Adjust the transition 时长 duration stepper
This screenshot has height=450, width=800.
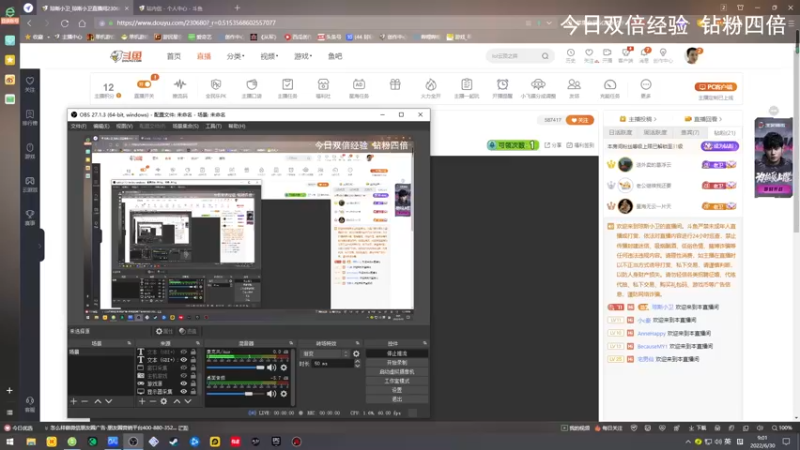[357, 364]
